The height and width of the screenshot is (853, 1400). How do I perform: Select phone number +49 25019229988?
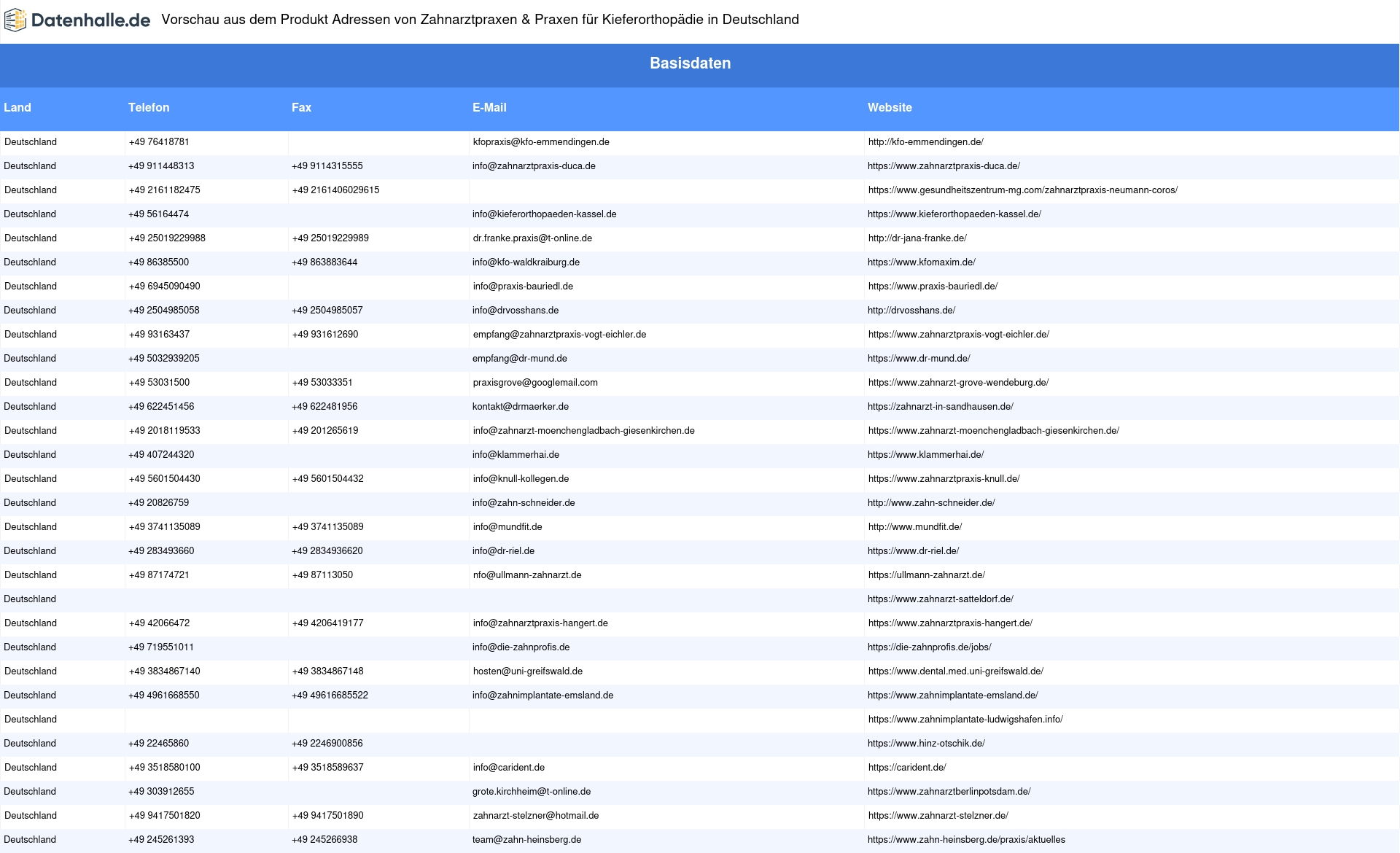(x=167, y=238)
